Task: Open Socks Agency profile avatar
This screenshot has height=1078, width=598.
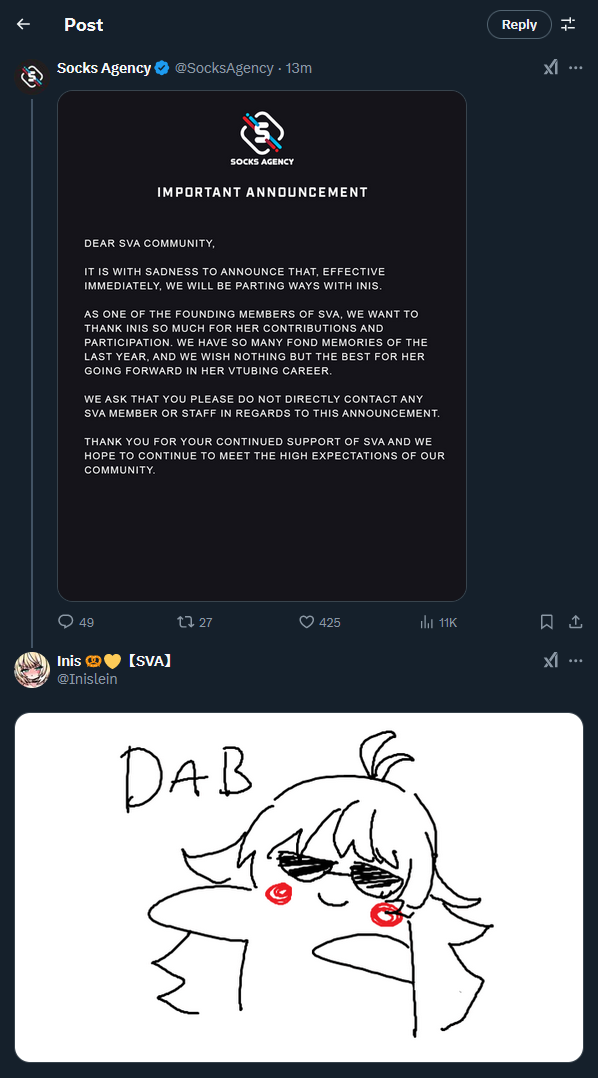Action: pos(32,76)
